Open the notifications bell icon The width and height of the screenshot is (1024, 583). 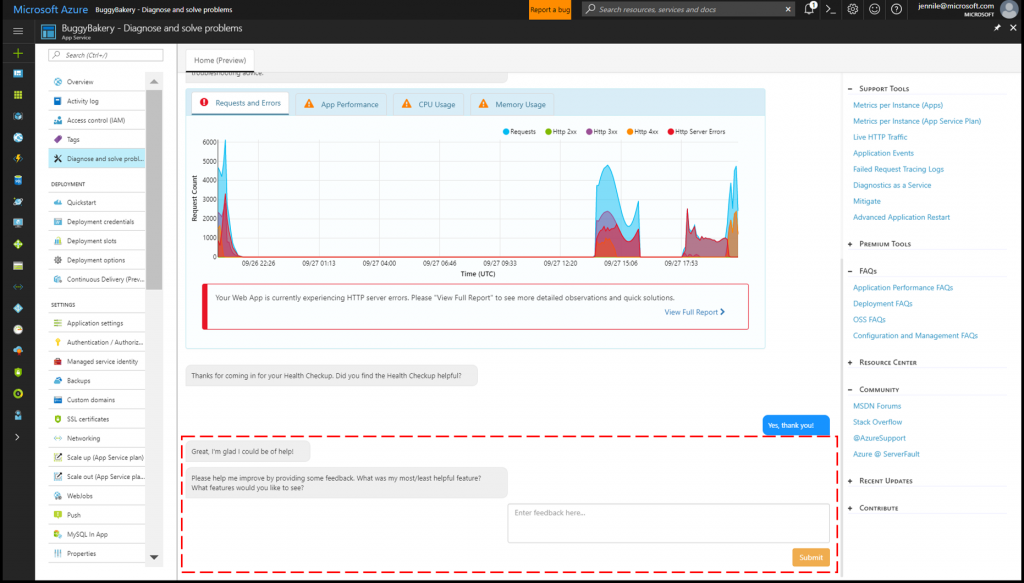[x=809, y=9]
